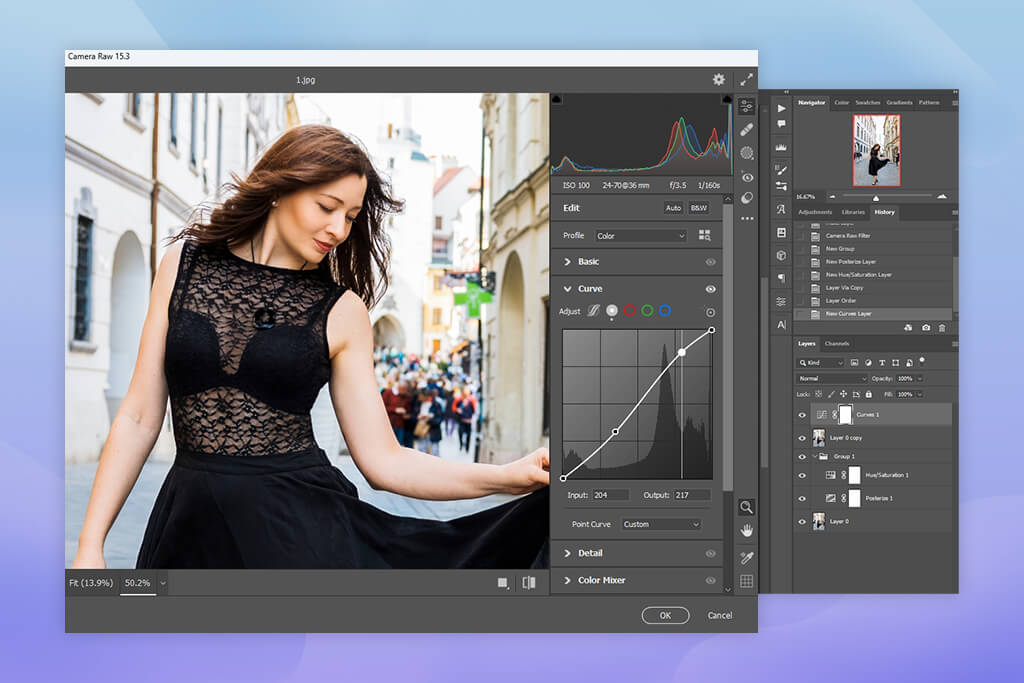Select the Edit sliders panel icon
Viewport: 1024px width, 683px height.
[746, 106]
